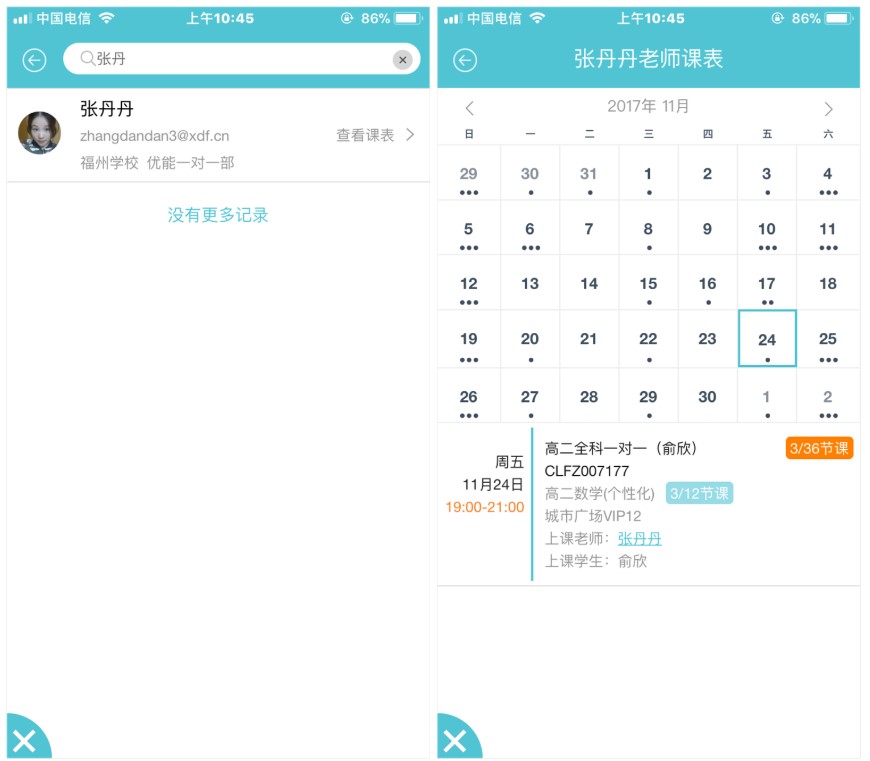
Task: Go to previous month in calendar
Action: click(469, 108)
